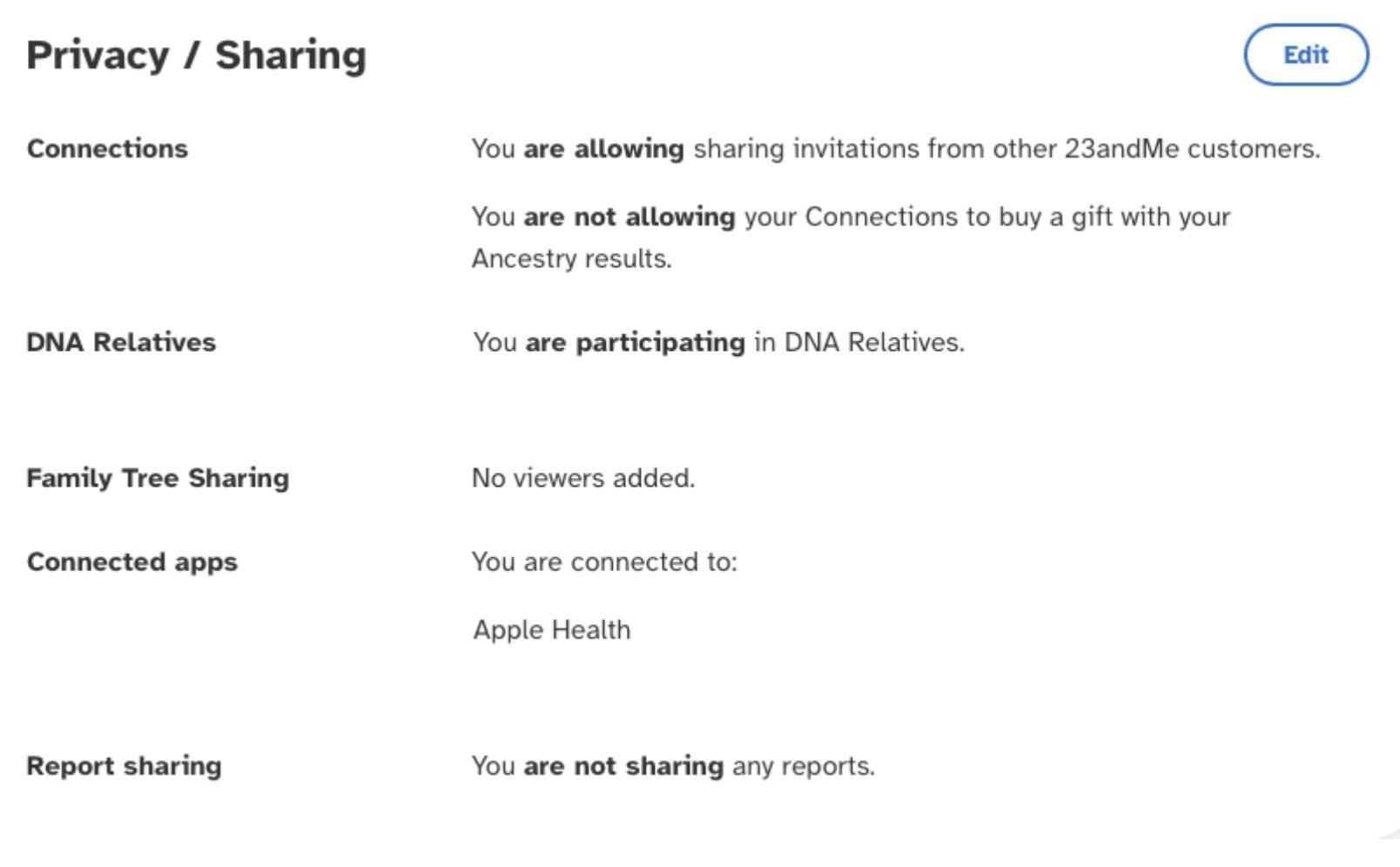Image resolution: width=1400 pixels, height=867 pixels.
Task: Click the "23andMe customers" text
Action: 1191,149
